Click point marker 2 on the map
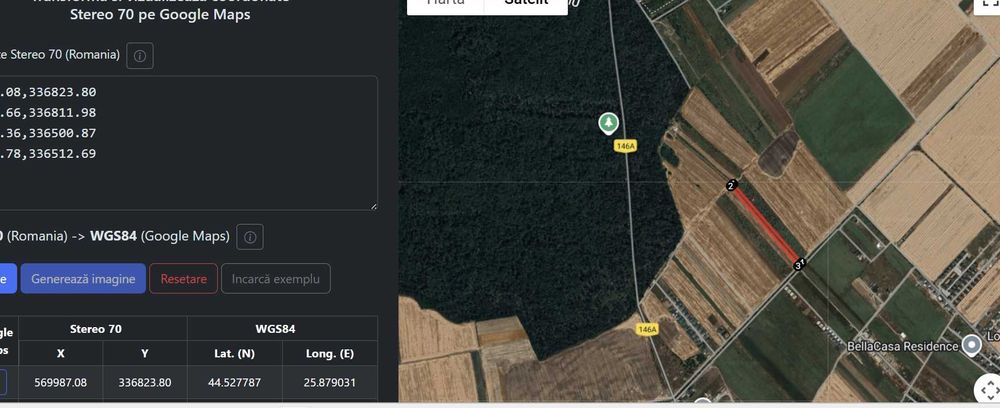 (731, 185)
